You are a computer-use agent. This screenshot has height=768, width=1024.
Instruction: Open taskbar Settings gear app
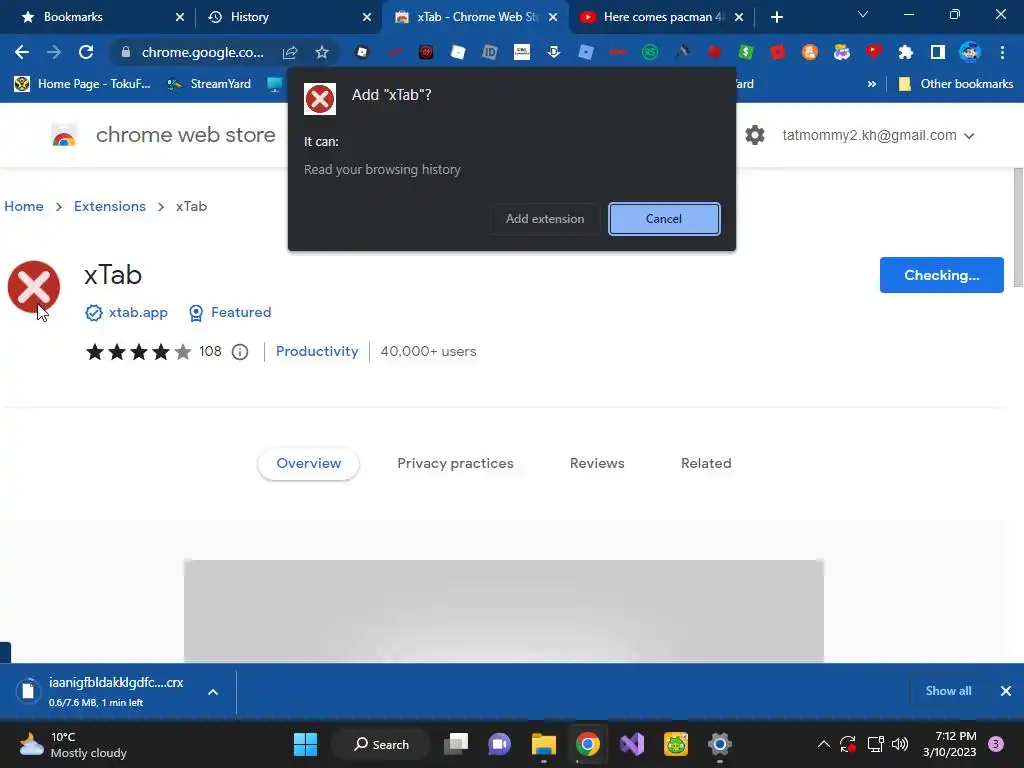(719, 744)
